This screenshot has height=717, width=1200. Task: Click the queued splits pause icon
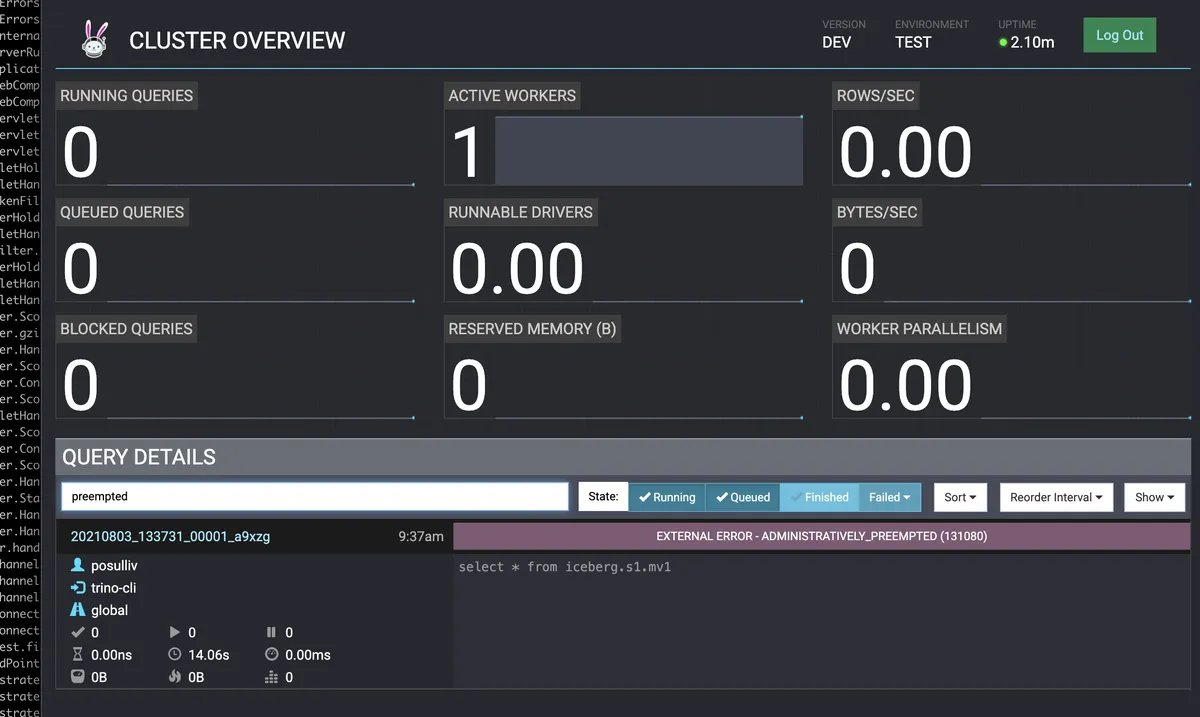(271, 633)
